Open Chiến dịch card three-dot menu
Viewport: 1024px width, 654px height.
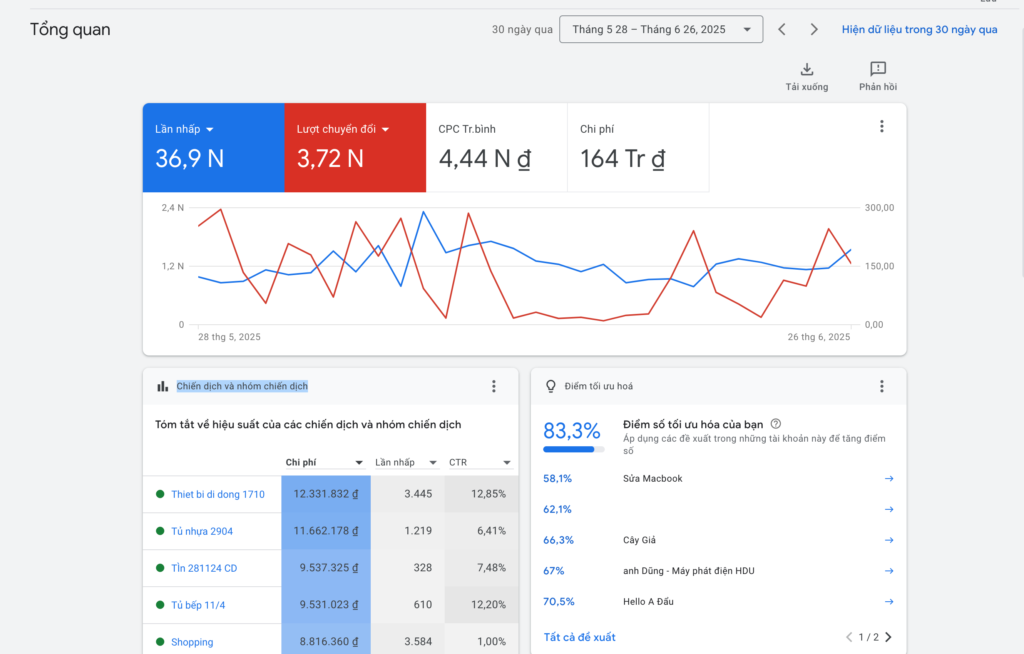(494, 386)
